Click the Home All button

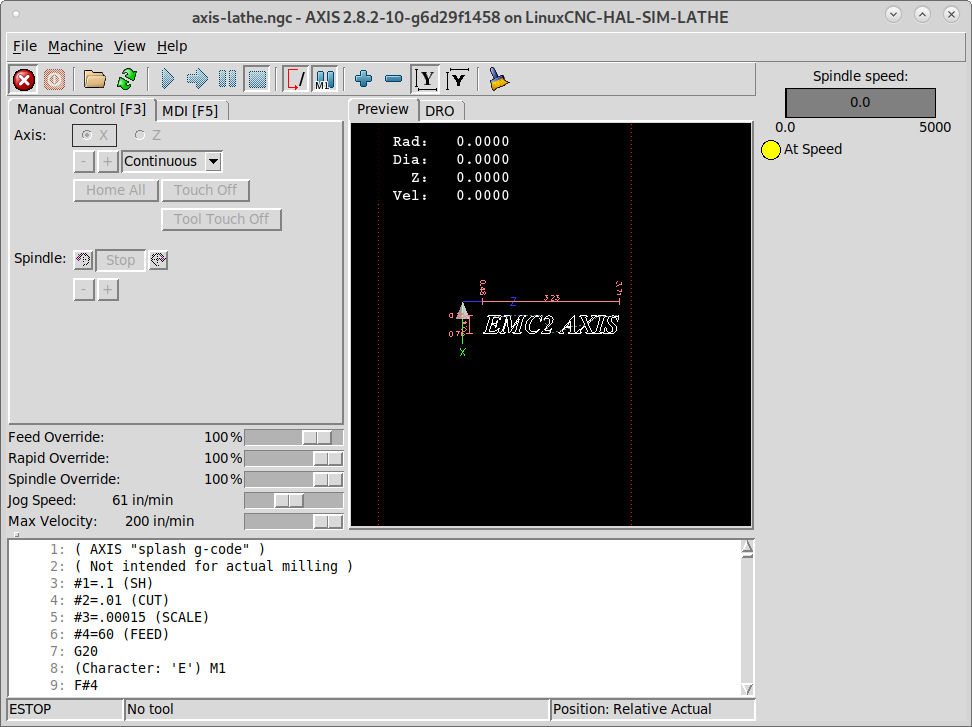click(116, 190)
